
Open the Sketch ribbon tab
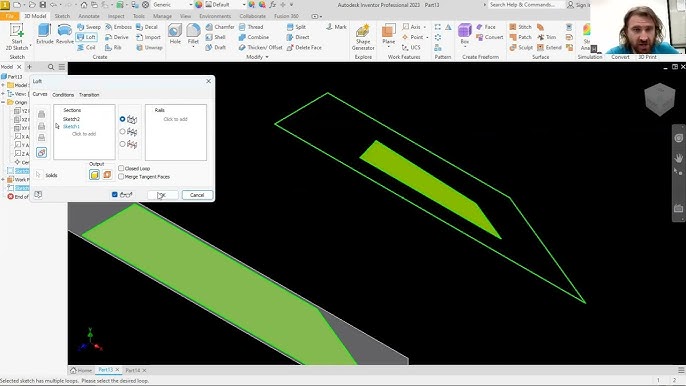[62, 16]
